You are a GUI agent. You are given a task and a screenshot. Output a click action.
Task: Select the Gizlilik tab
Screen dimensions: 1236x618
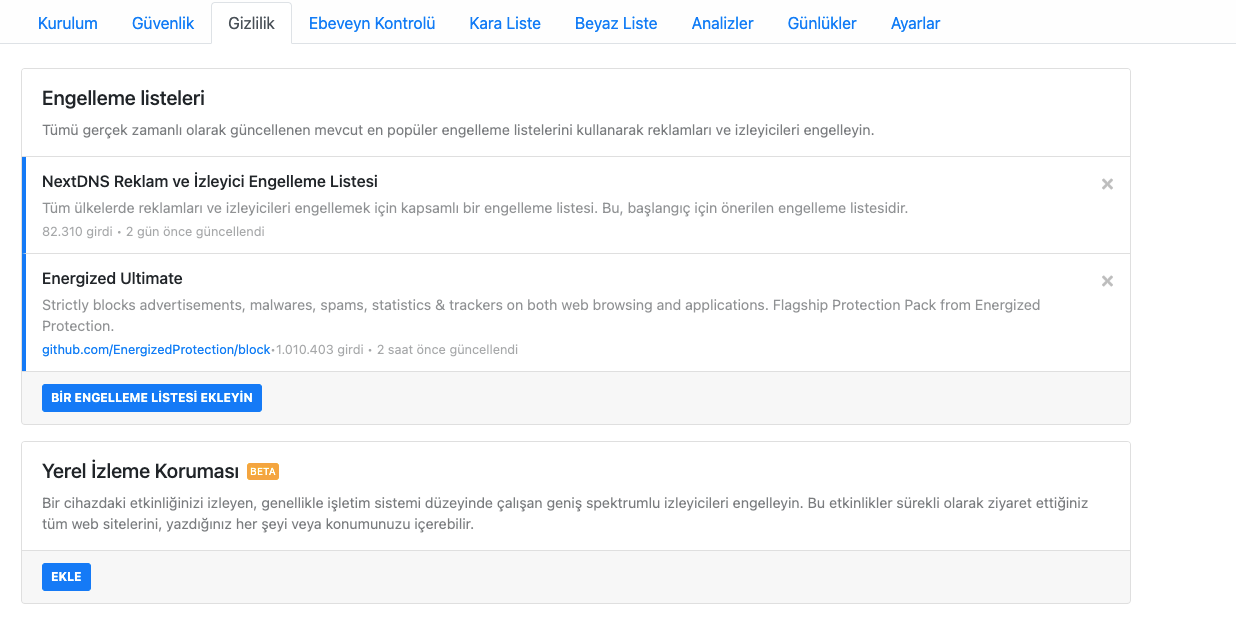point(251,23)
